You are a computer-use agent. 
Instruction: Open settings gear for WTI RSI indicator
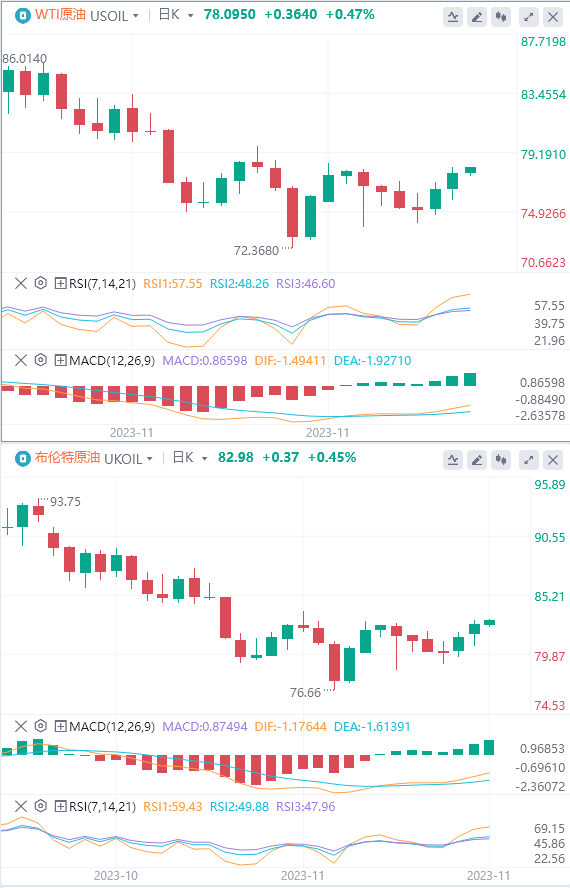click(40, 283)
